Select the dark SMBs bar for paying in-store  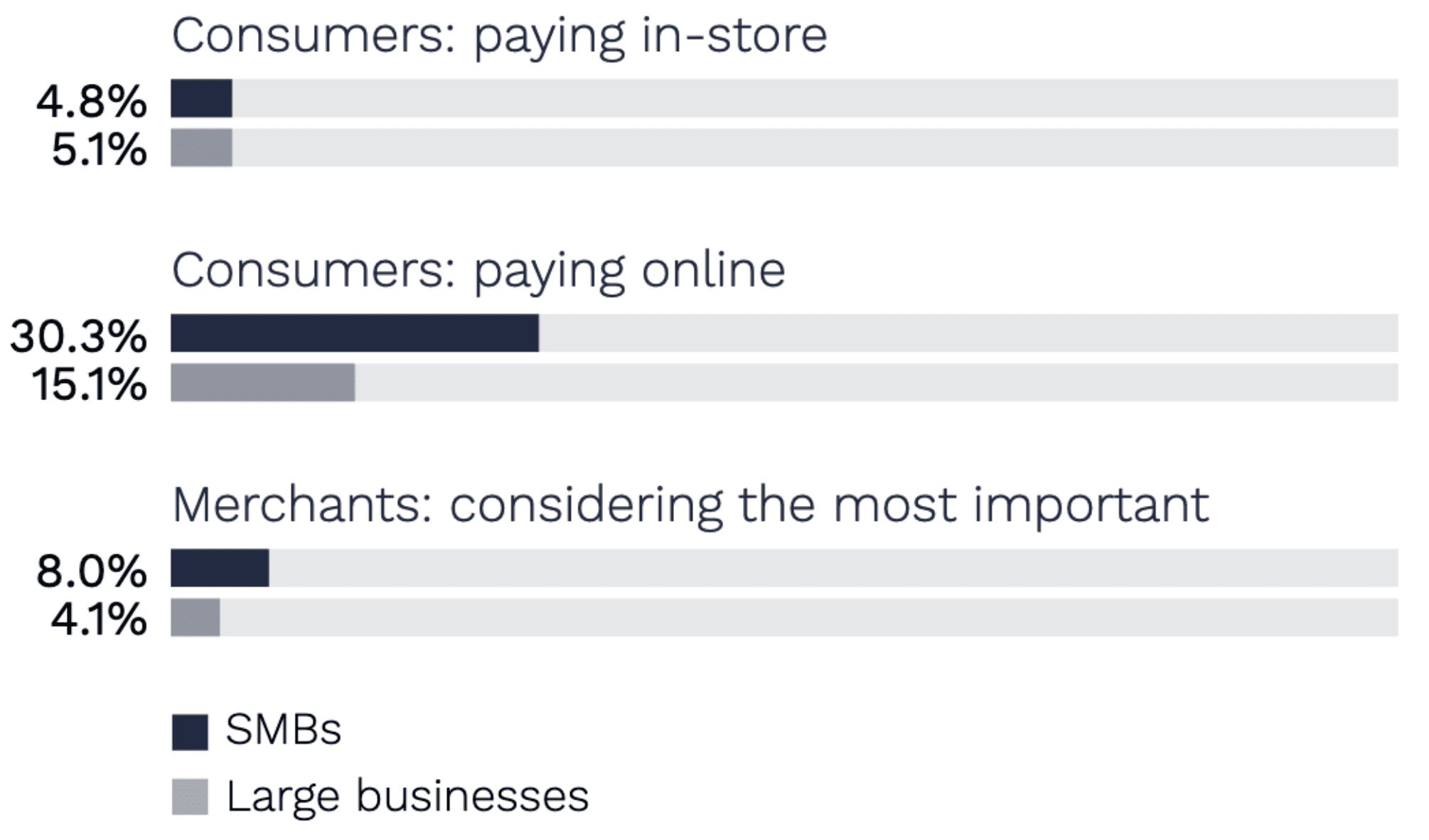coord(201,98)
